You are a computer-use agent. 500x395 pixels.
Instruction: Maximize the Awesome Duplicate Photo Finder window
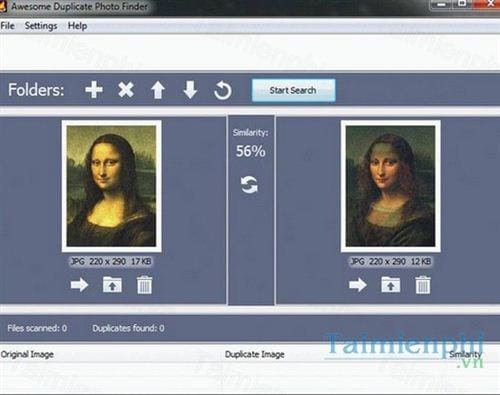(462, 4)
